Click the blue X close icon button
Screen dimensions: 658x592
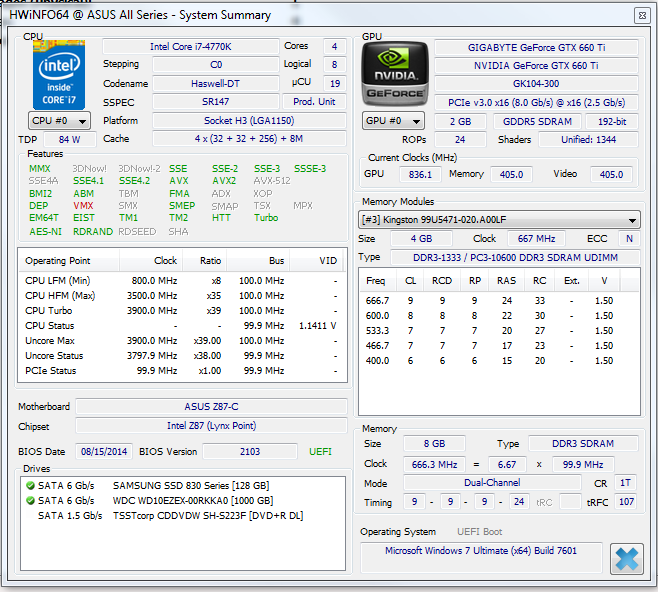tap(627, 558)
